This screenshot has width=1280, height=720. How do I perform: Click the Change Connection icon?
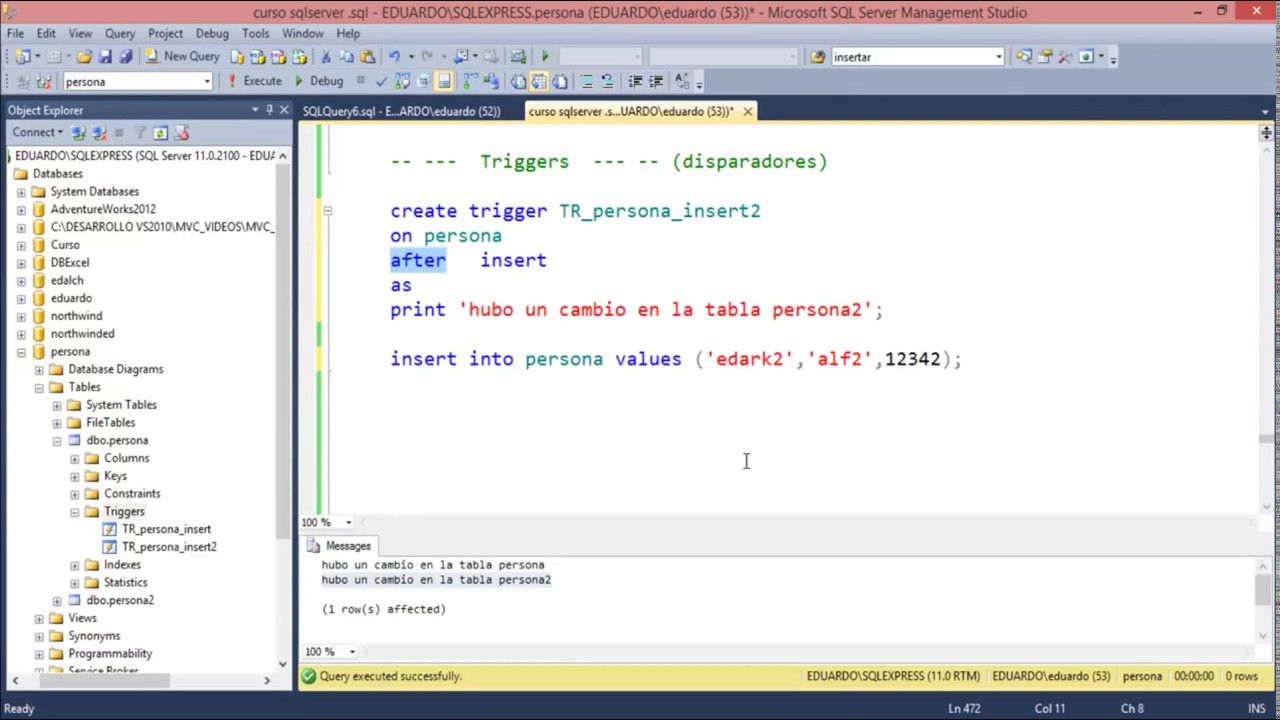pyautogui.click(x=43, y=81)
